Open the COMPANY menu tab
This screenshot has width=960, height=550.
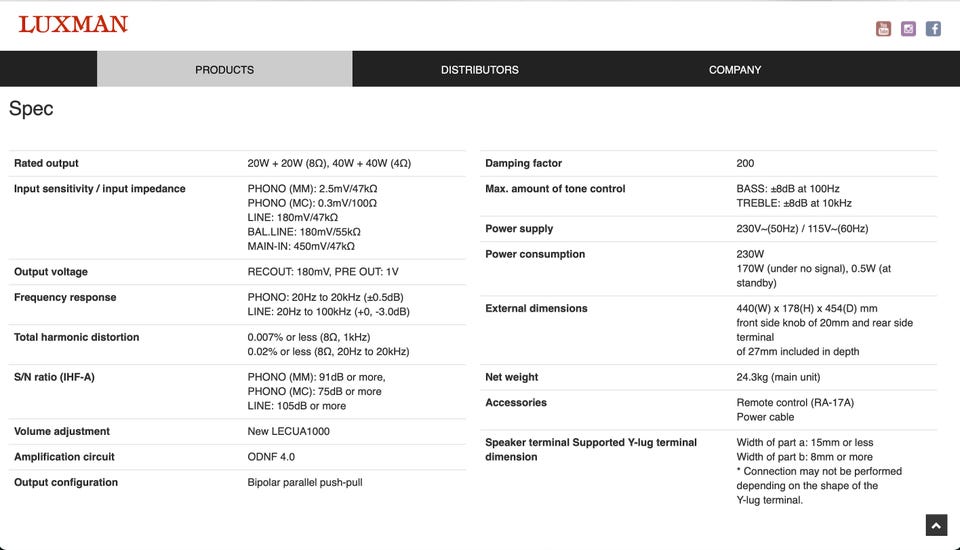735,69
